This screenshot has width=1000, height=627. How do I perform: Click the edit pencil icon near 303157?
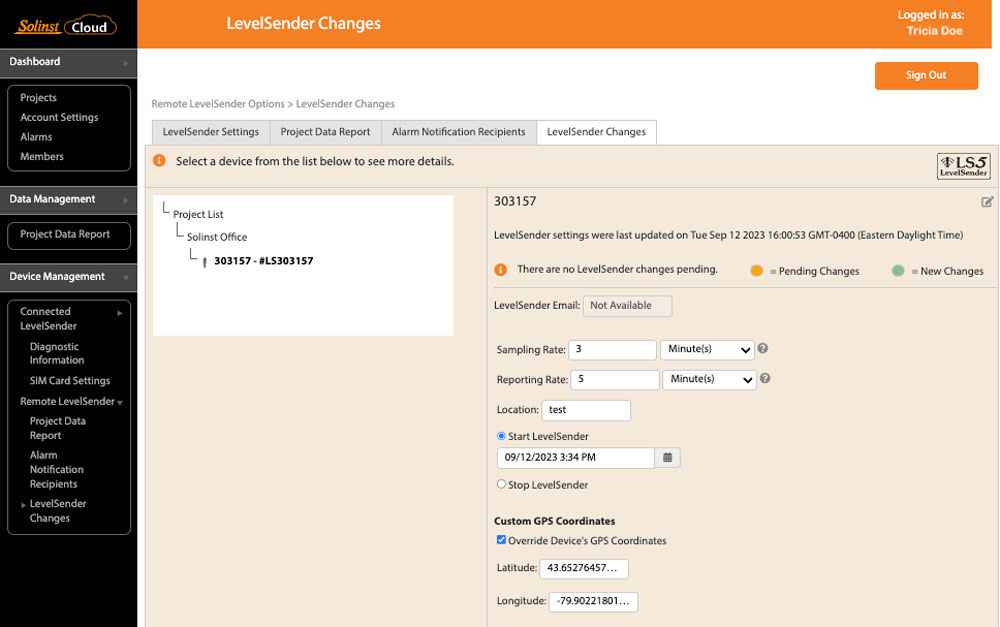click(986, 201)
